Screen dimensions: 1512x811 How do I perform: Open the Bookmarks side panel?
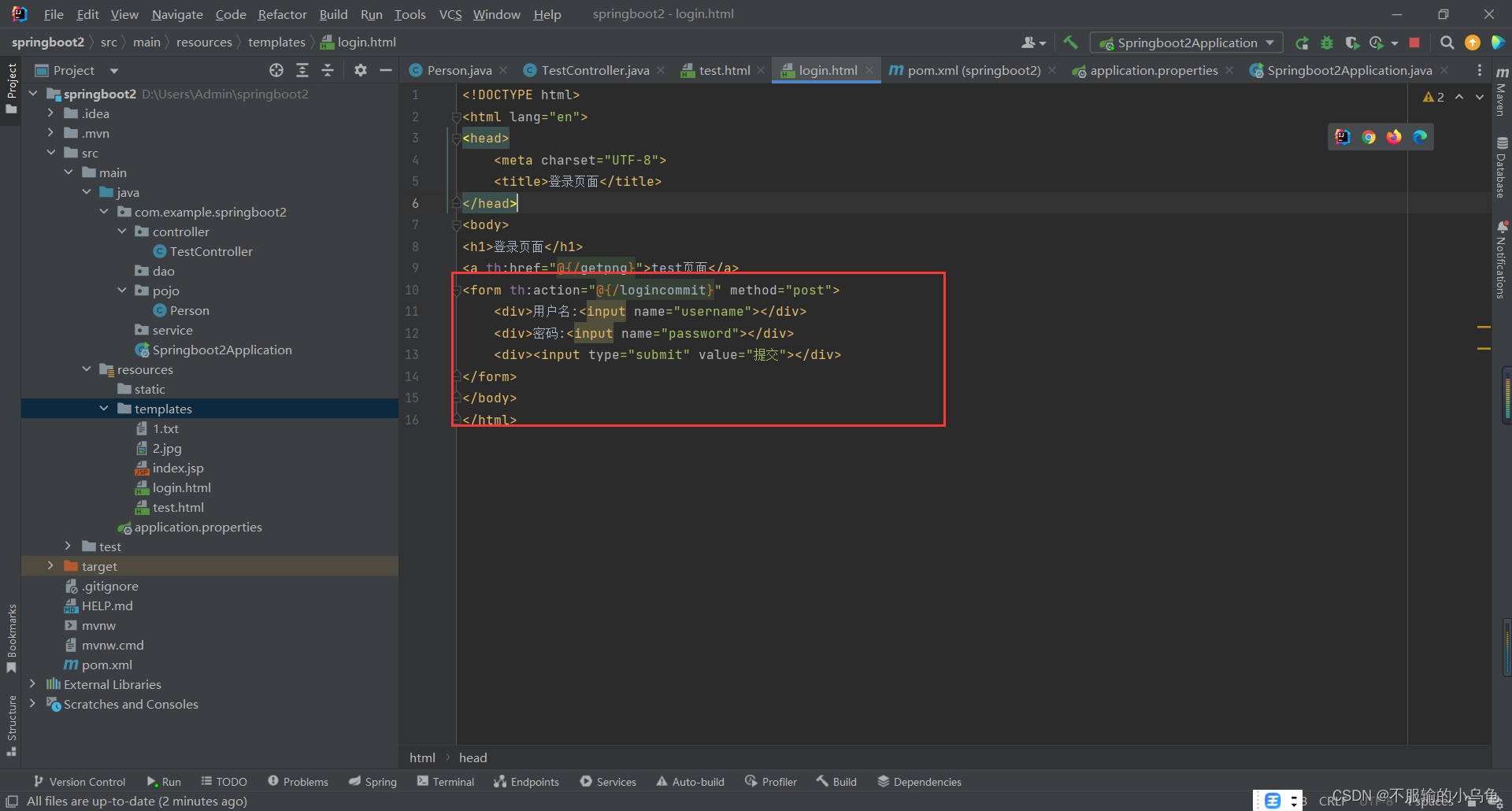click(11, 638)
